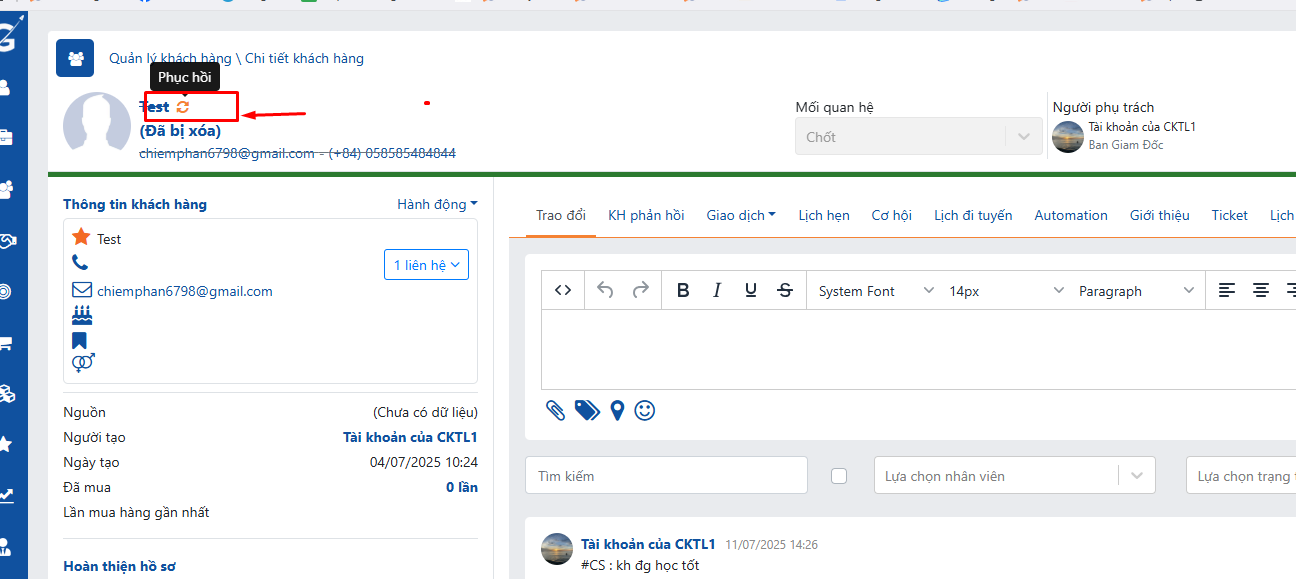This screenshot has height=579, width=1296.
Task: Tick the checkbox beside the search field
Action: [839, 476]
